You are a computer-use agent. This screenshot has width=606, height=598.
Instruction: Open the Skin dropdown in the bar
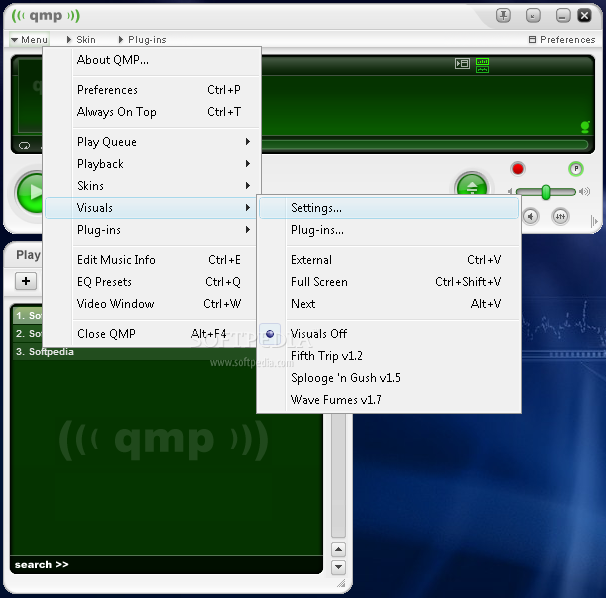(81, 40)
